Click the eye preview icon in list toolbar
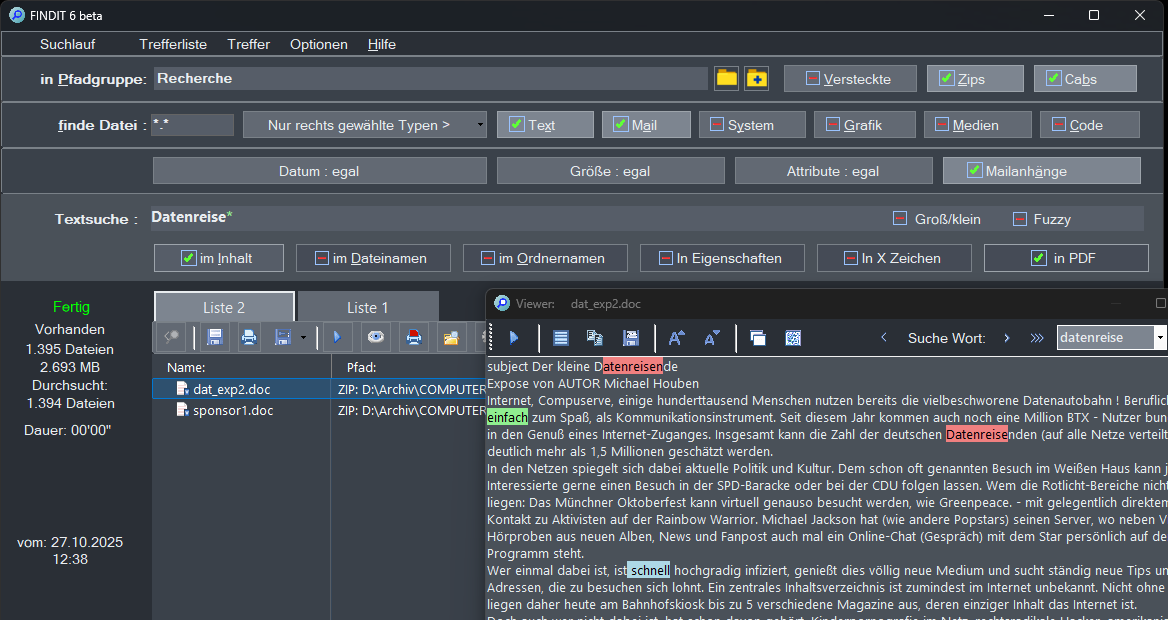Screen dimensions: 1168x620 tap(376, 338)
